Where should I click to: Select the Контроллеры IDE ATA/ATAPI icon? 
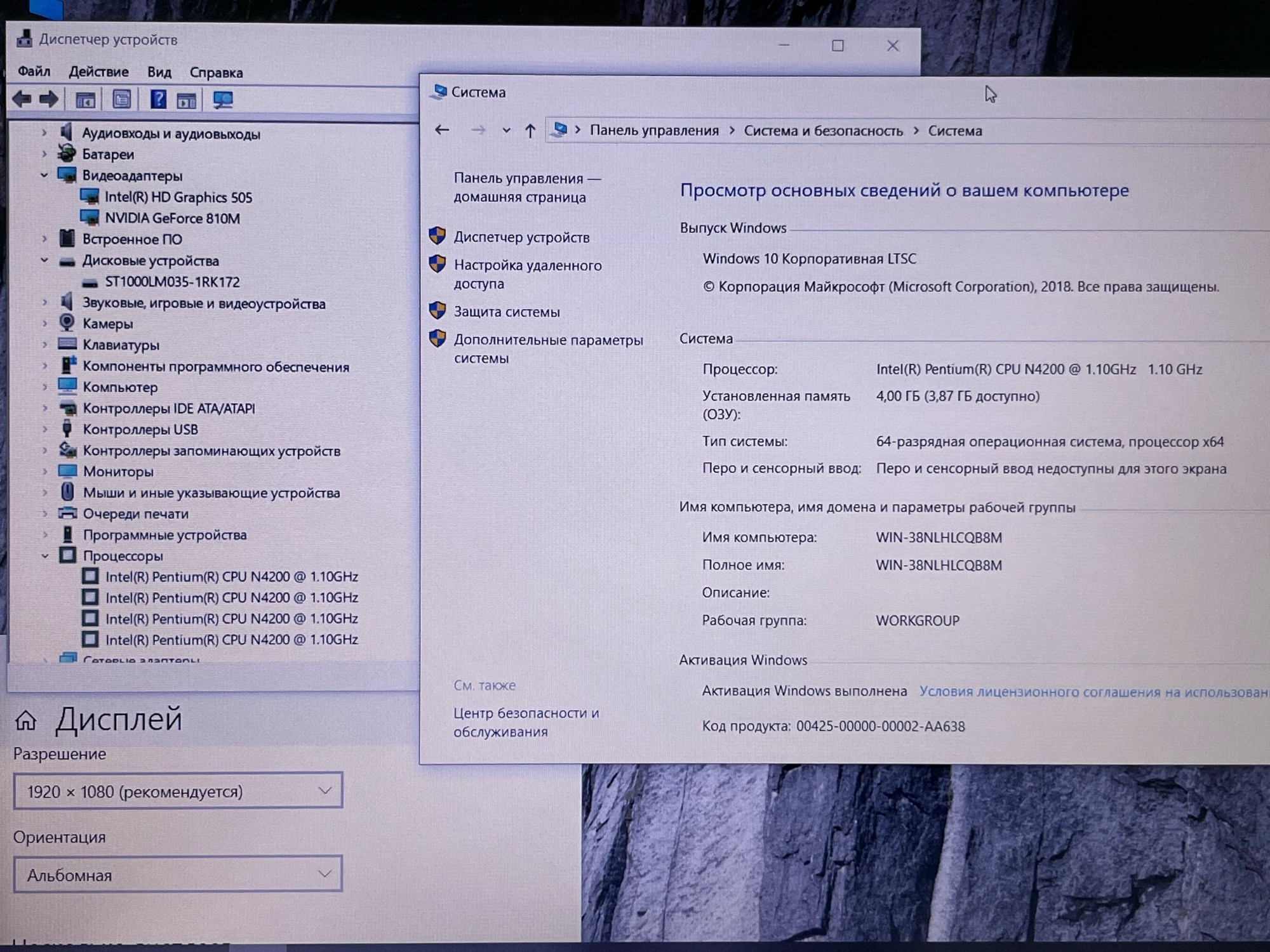67,408
